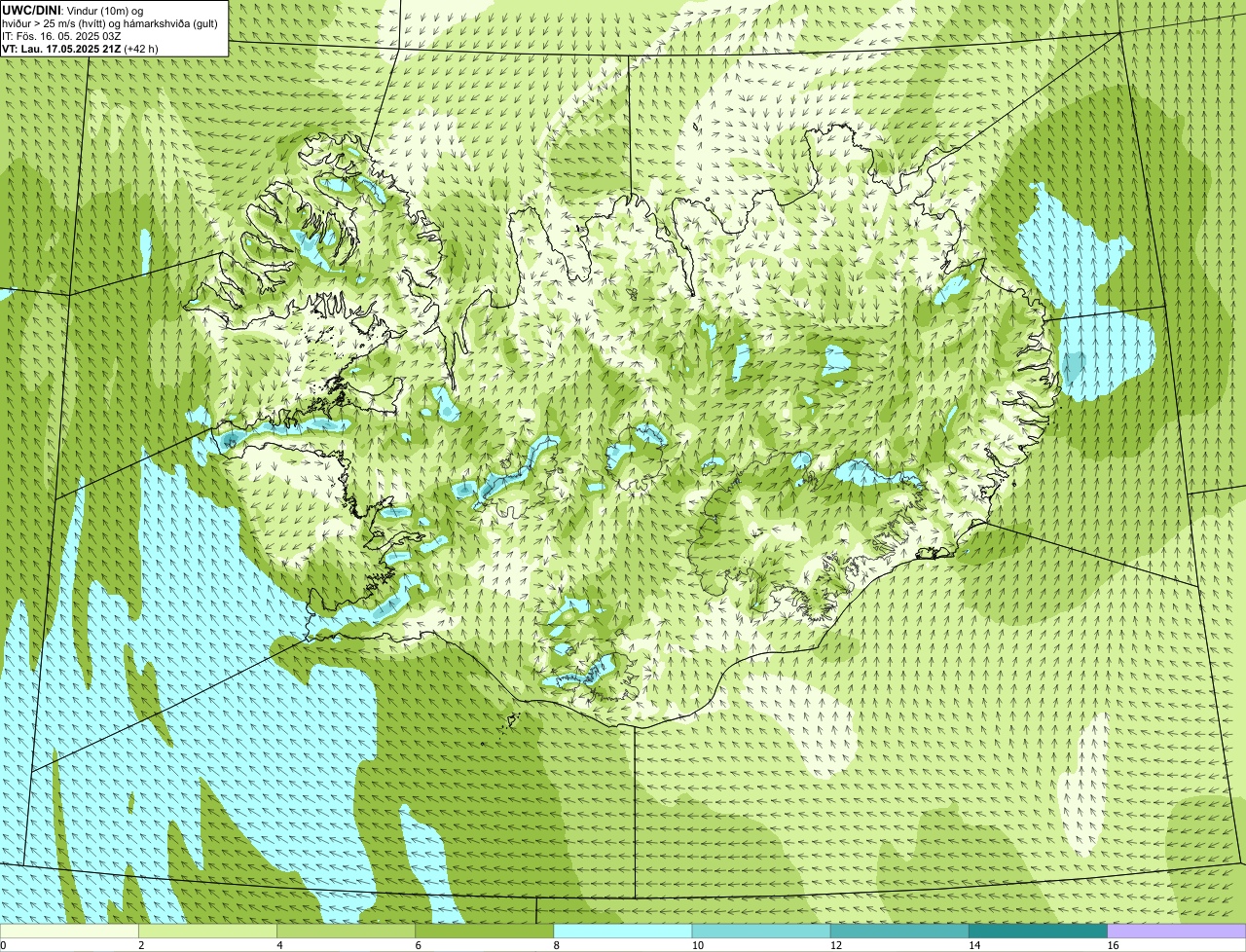Viewport: 1246px width, 952px height.
Task: Click the 'IT: Fös. 16. 05. 2025 03Z' line
Action: 61,35
